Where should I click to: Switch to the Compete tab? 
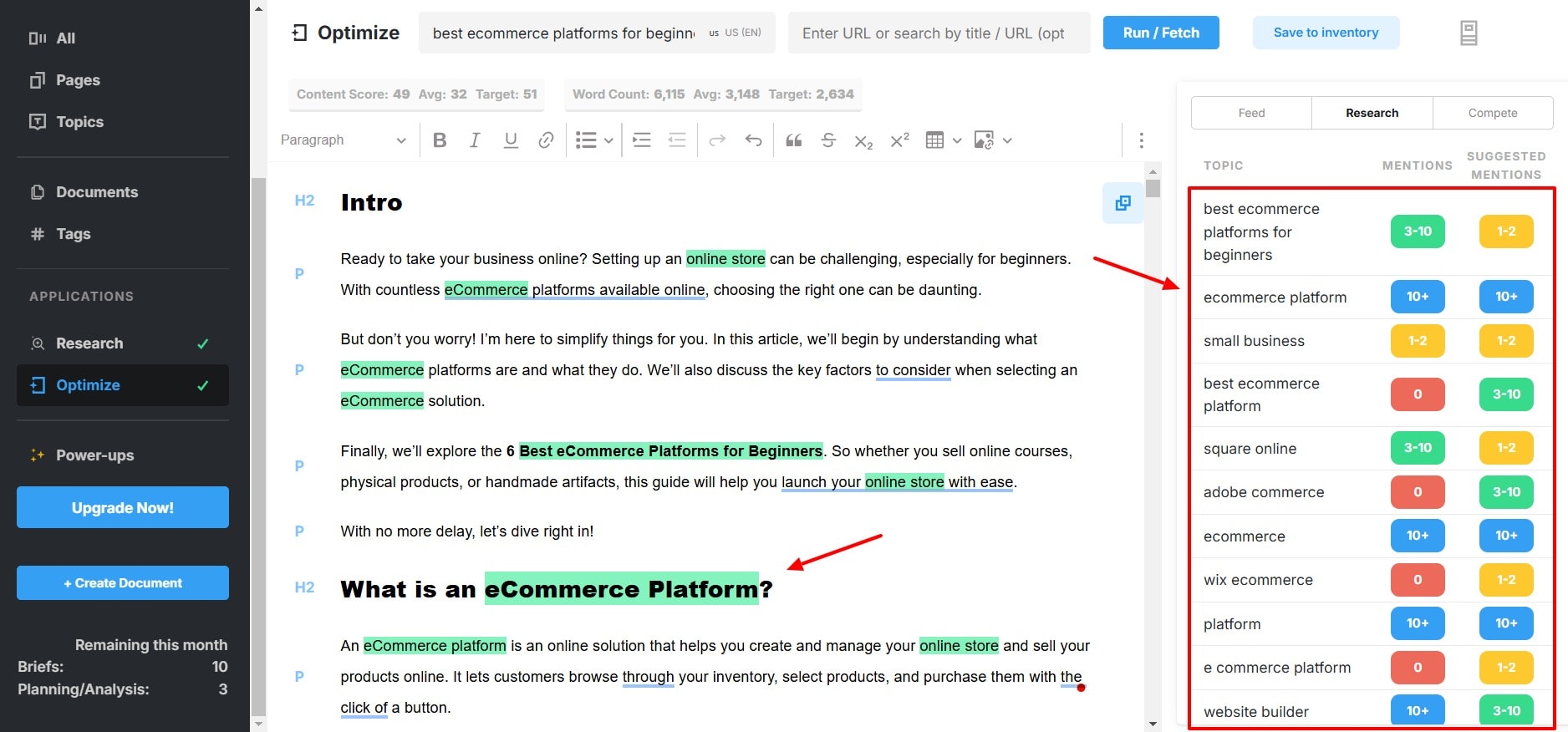1492,113
